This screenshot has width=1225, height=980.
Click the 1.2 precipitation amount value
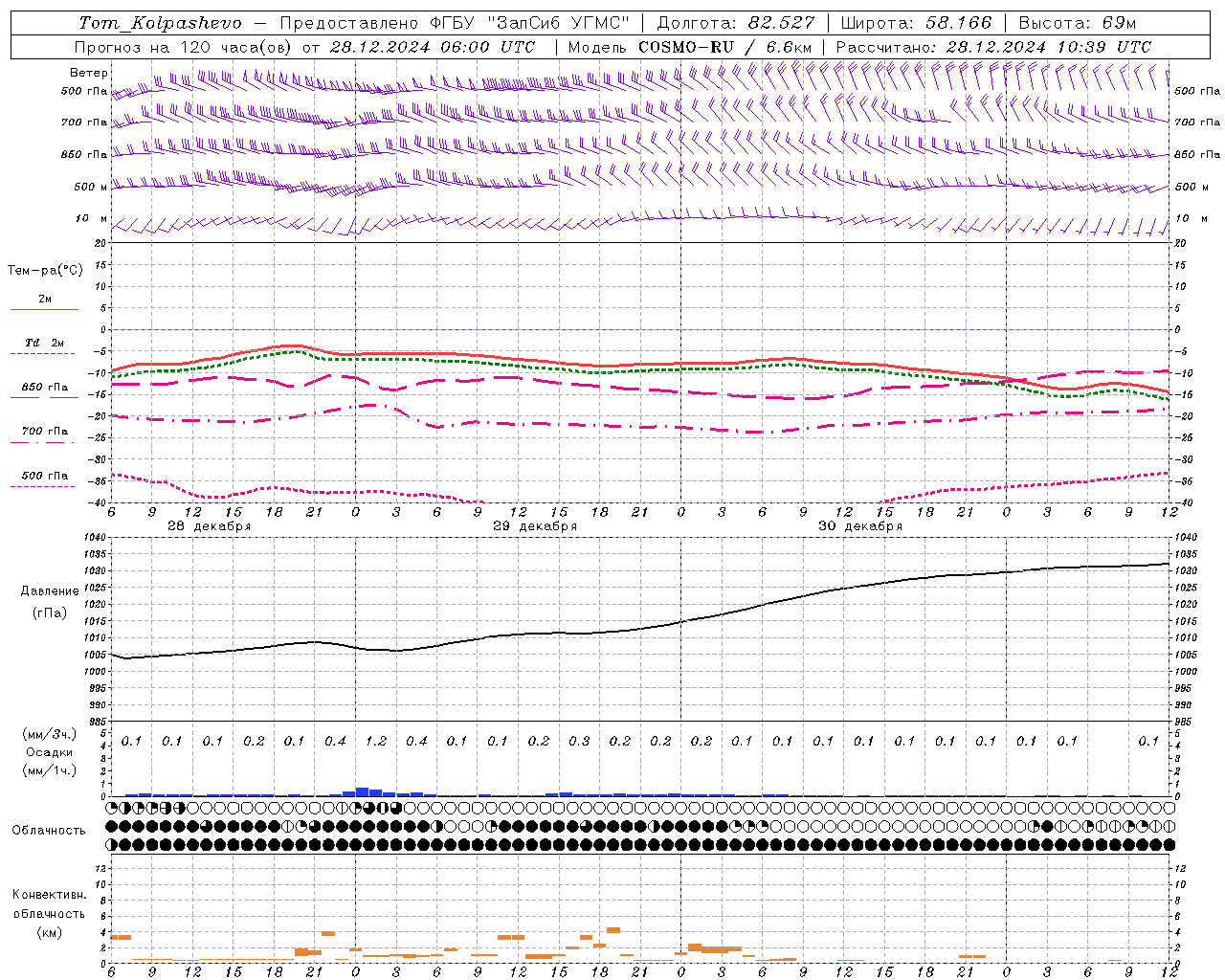[376, 741]
